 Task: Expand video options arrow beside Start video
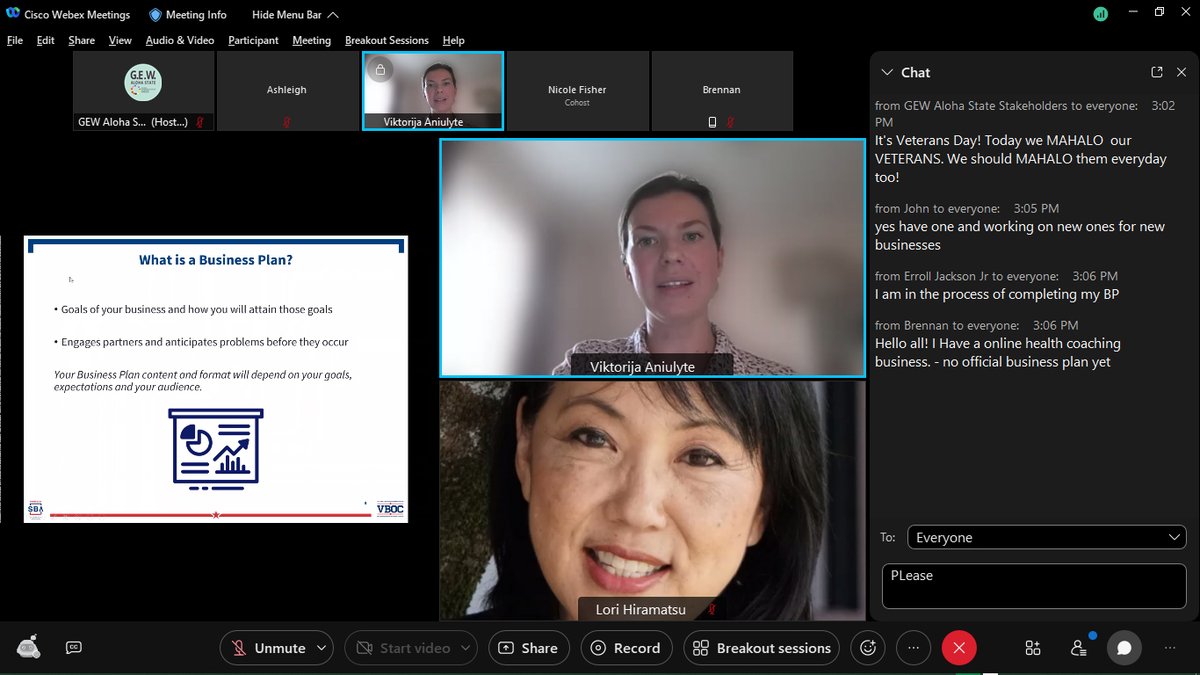point(465,648)
